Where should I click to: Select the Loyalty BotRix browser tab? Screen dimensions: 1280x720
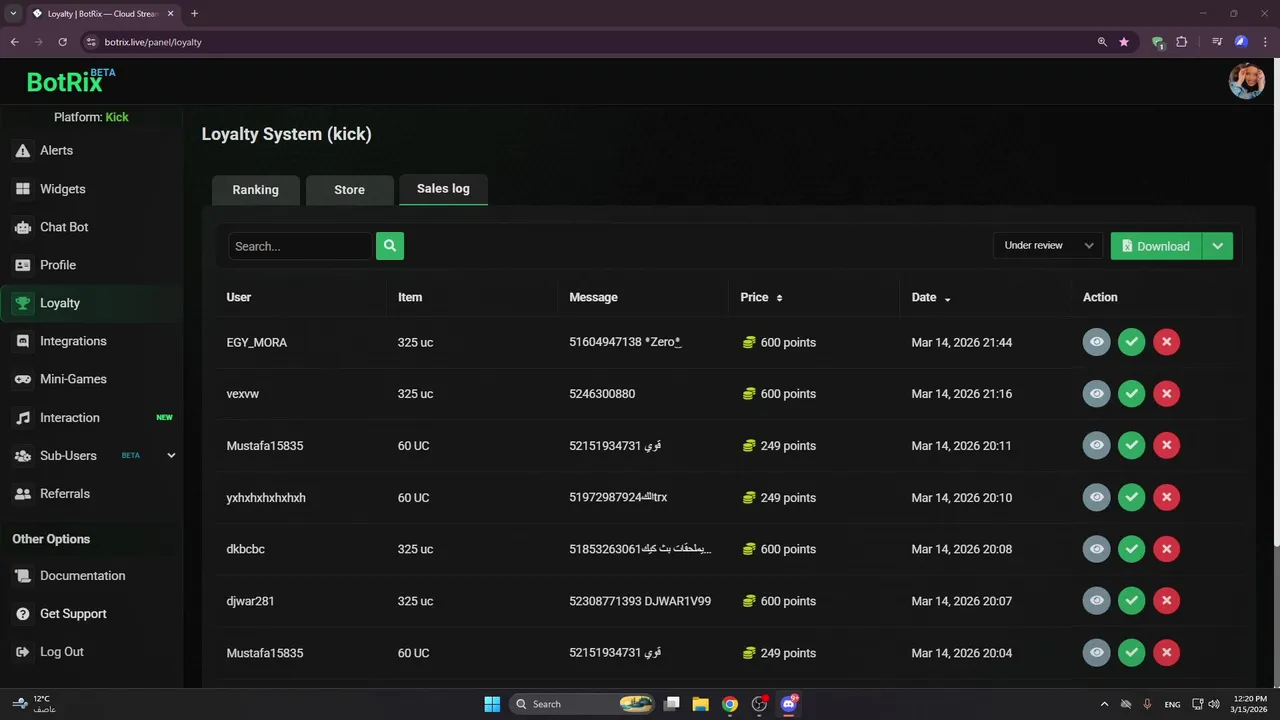[102, 14]
